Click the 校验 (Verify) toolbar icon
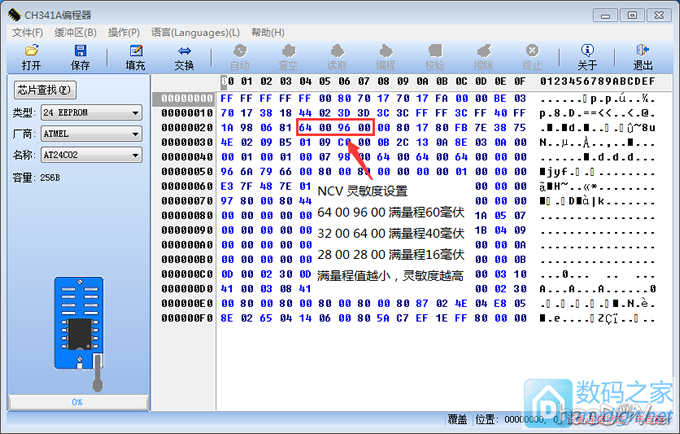Viewport: 680px width, 434px height. (434, 56)
